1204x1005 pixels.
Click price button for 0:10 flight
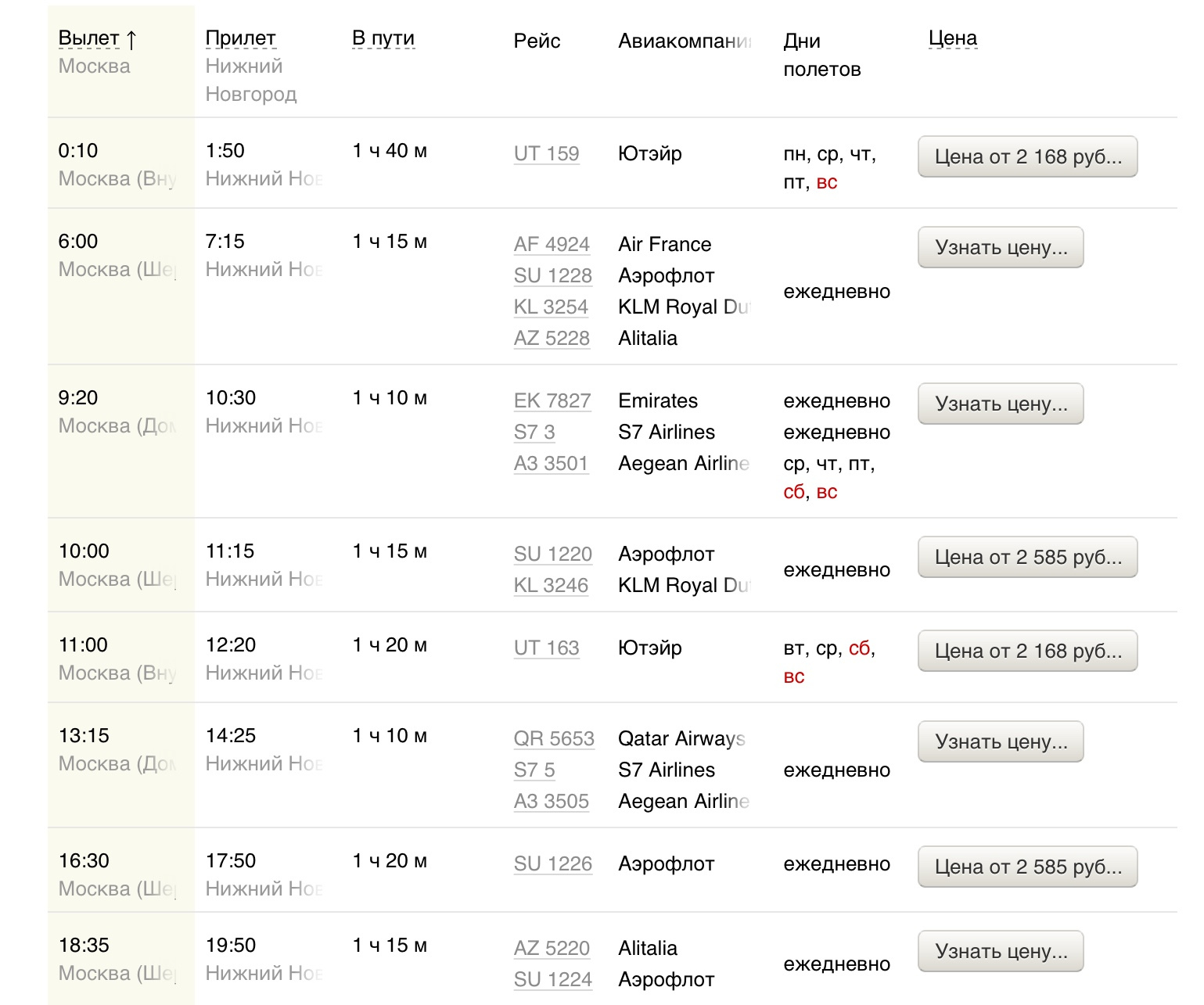click(x=1027, y=157)
